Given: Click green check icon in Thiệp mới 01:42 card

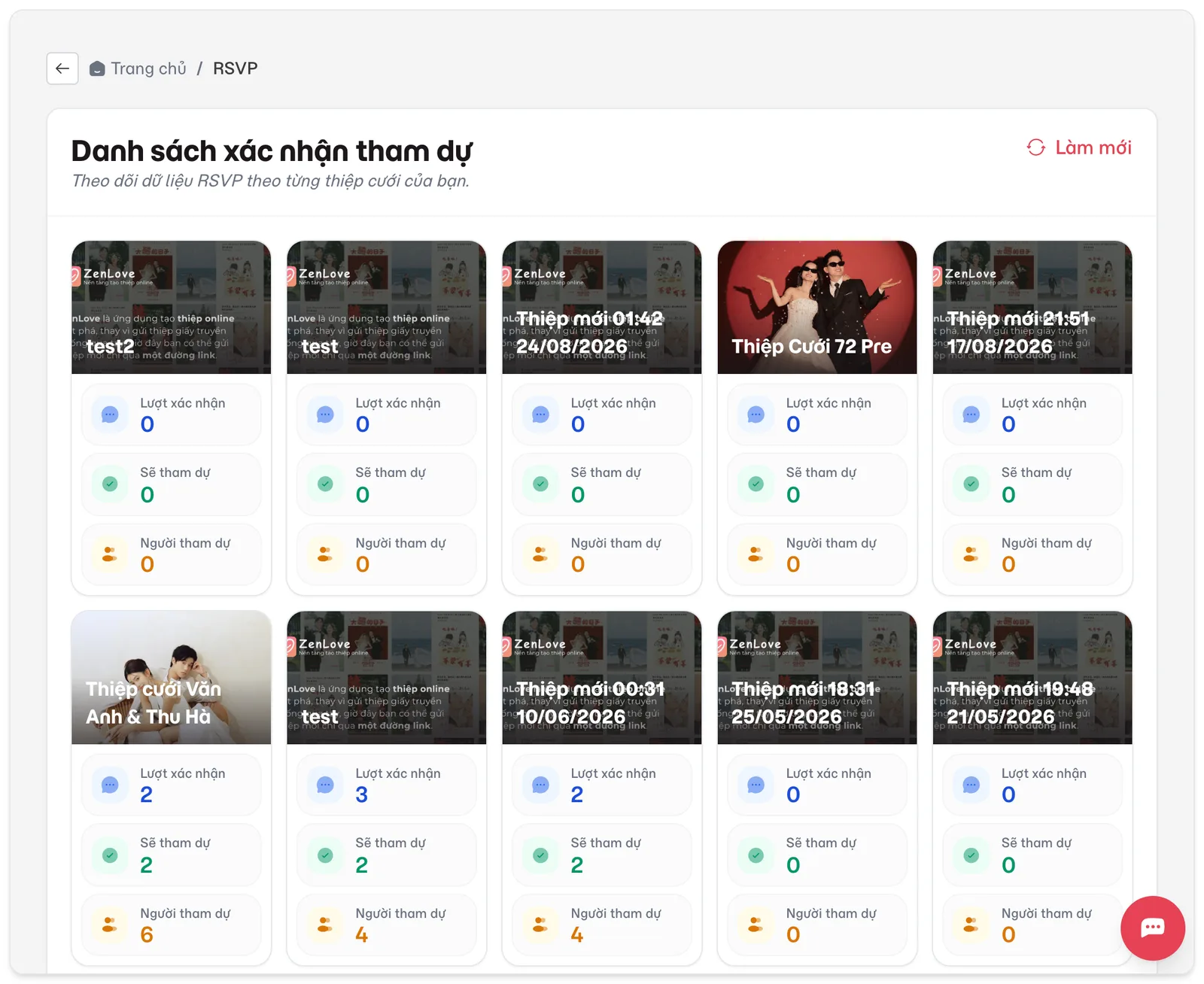Looking at the screenshot, I should pyautogui.click(x=541, y=484).
